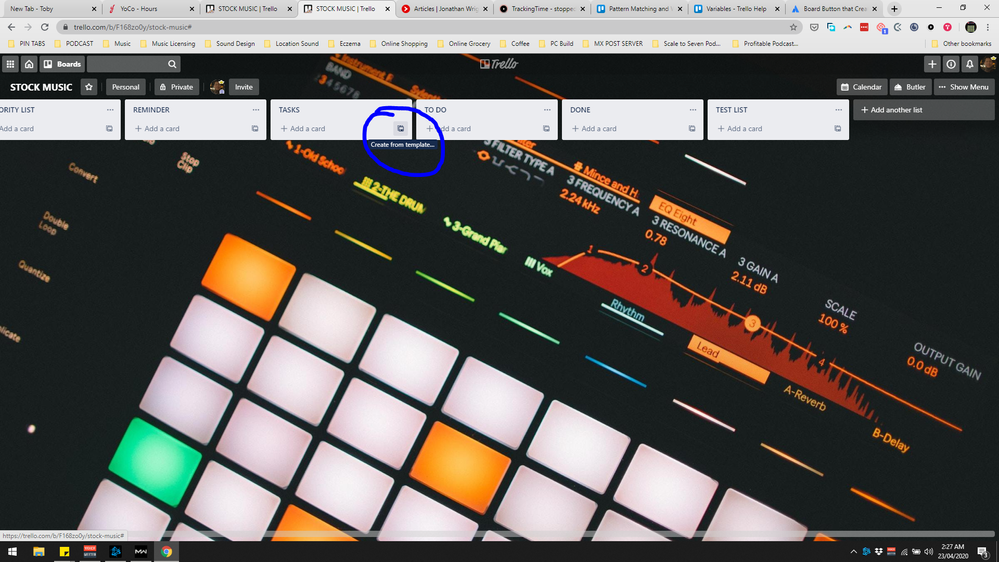Image resolution: width=999 pixels, height=562 pixels.
Task: Open the Calendar power-up
Action: [861, 87]
